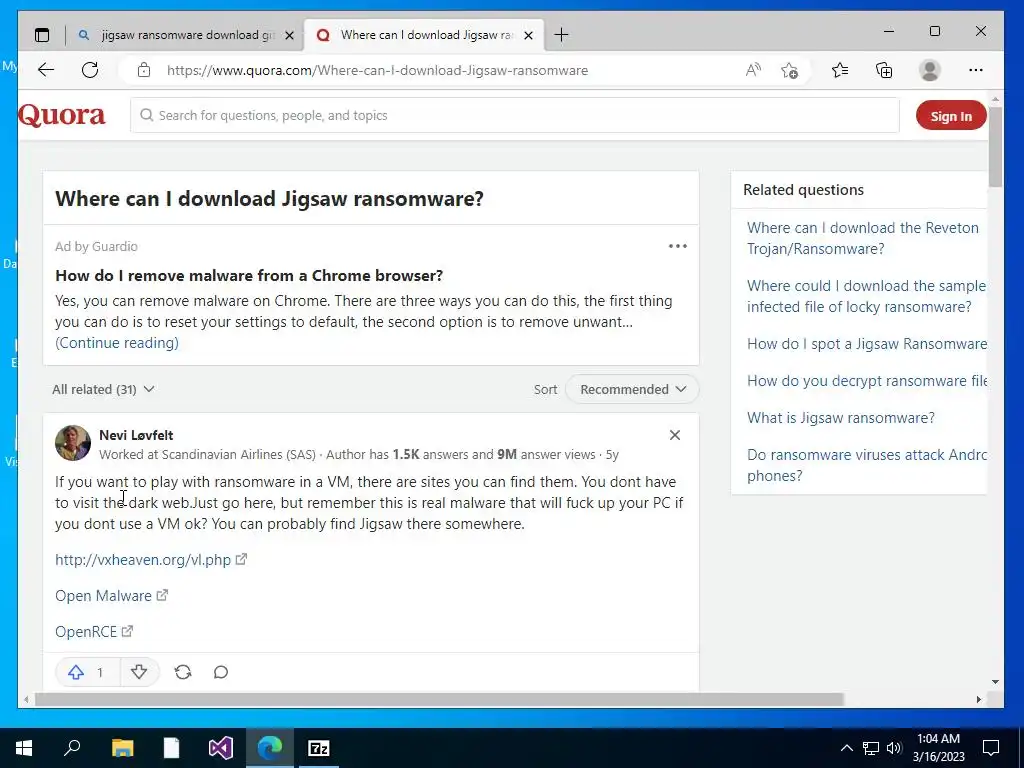Reload the page with the refresh icon
Image resolution: width=1024 pixels, height=768 pixels.
click(x=90, y=70)
